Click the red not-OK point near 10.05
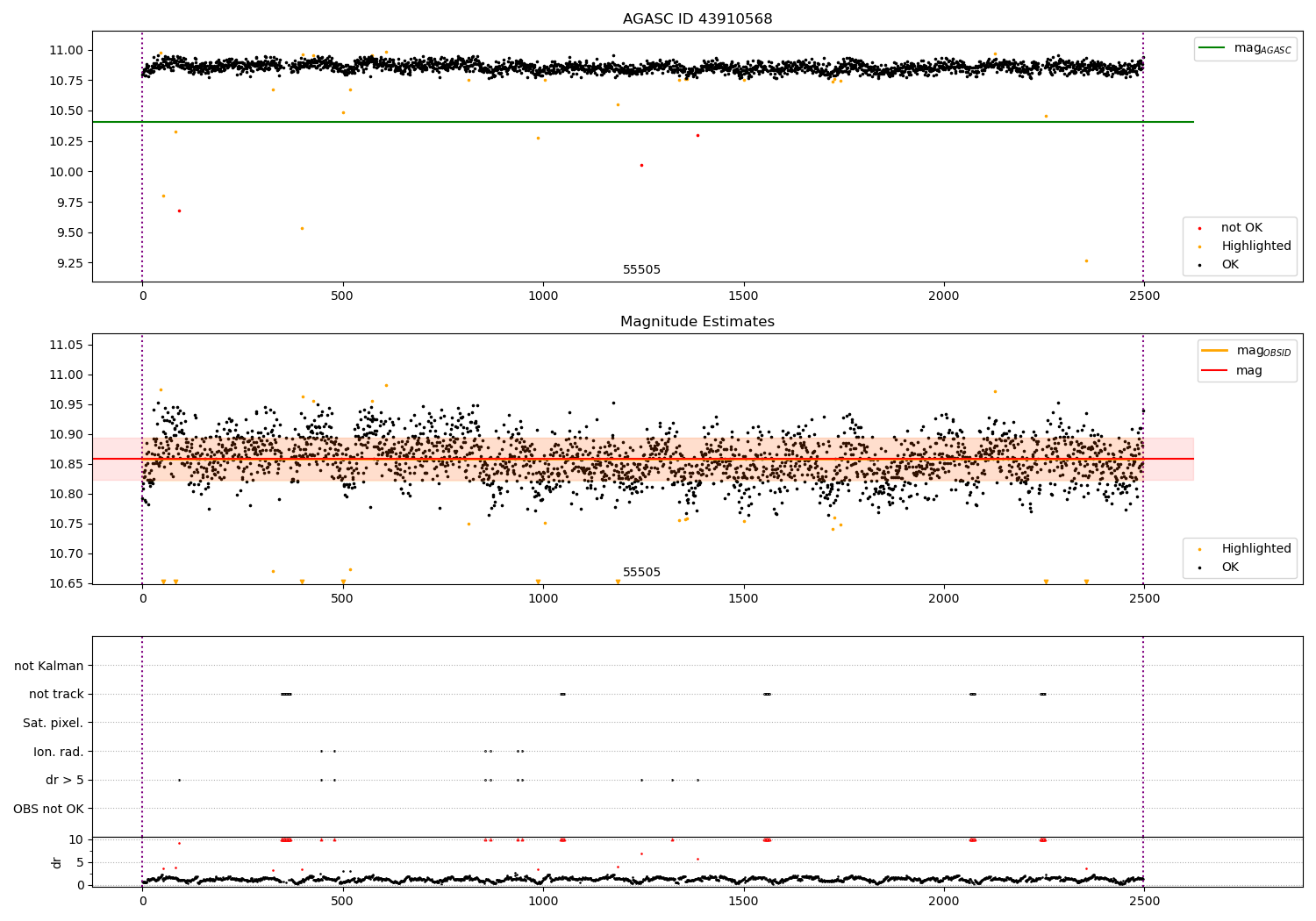This screenshot has height=921, width=1316. click(x=641, y=165)
